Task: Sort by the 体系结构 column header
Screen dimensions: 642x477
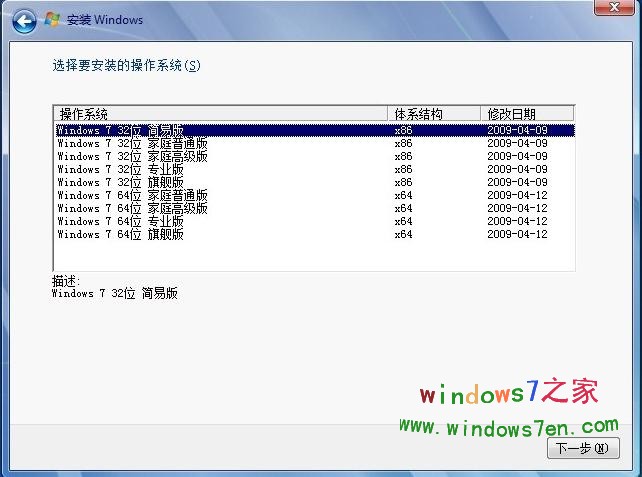Action: pyautogui.click(x=434, y=114)
